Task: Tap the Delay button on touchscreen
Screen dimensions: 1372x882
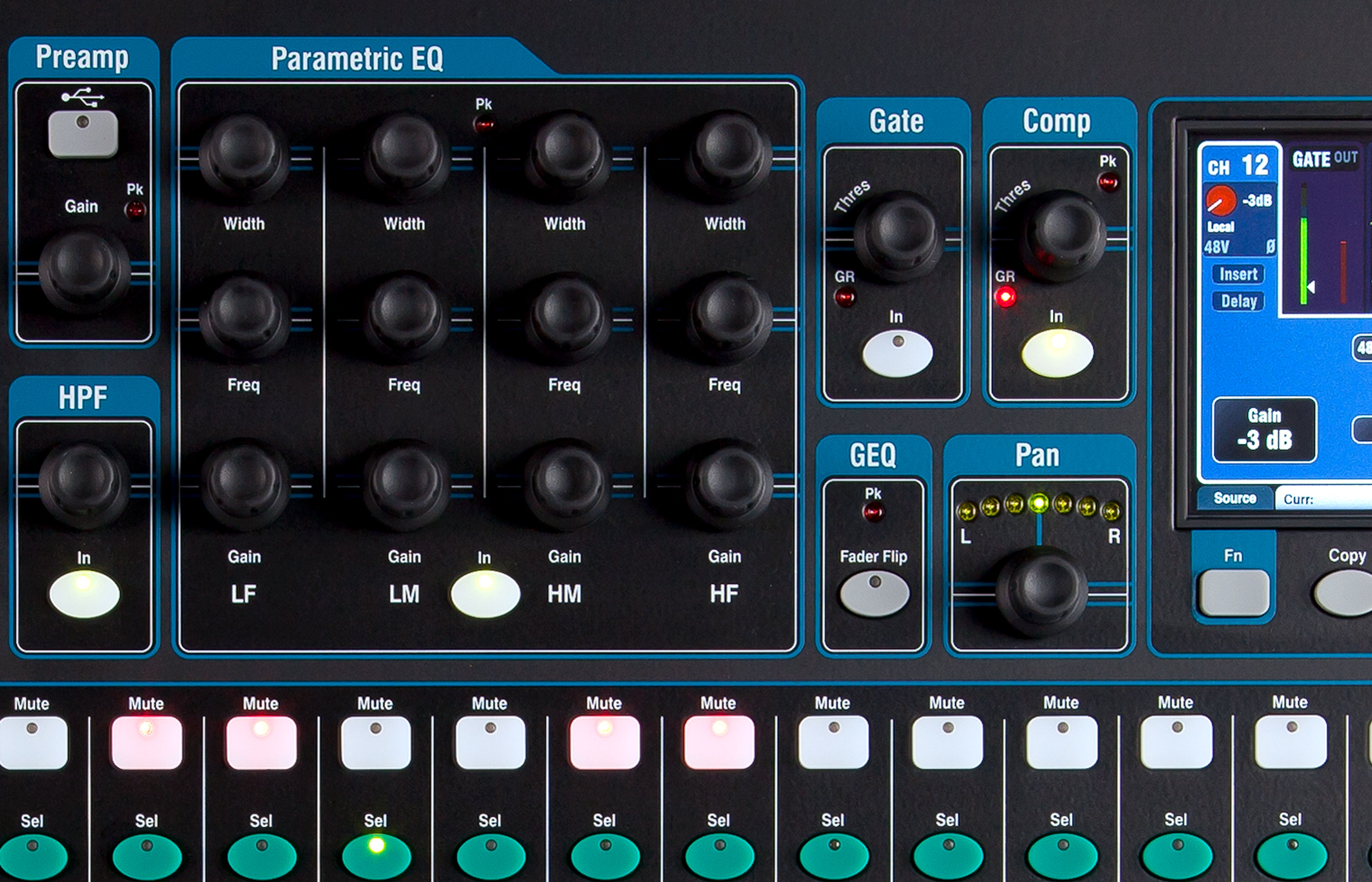Action: 1238,301
